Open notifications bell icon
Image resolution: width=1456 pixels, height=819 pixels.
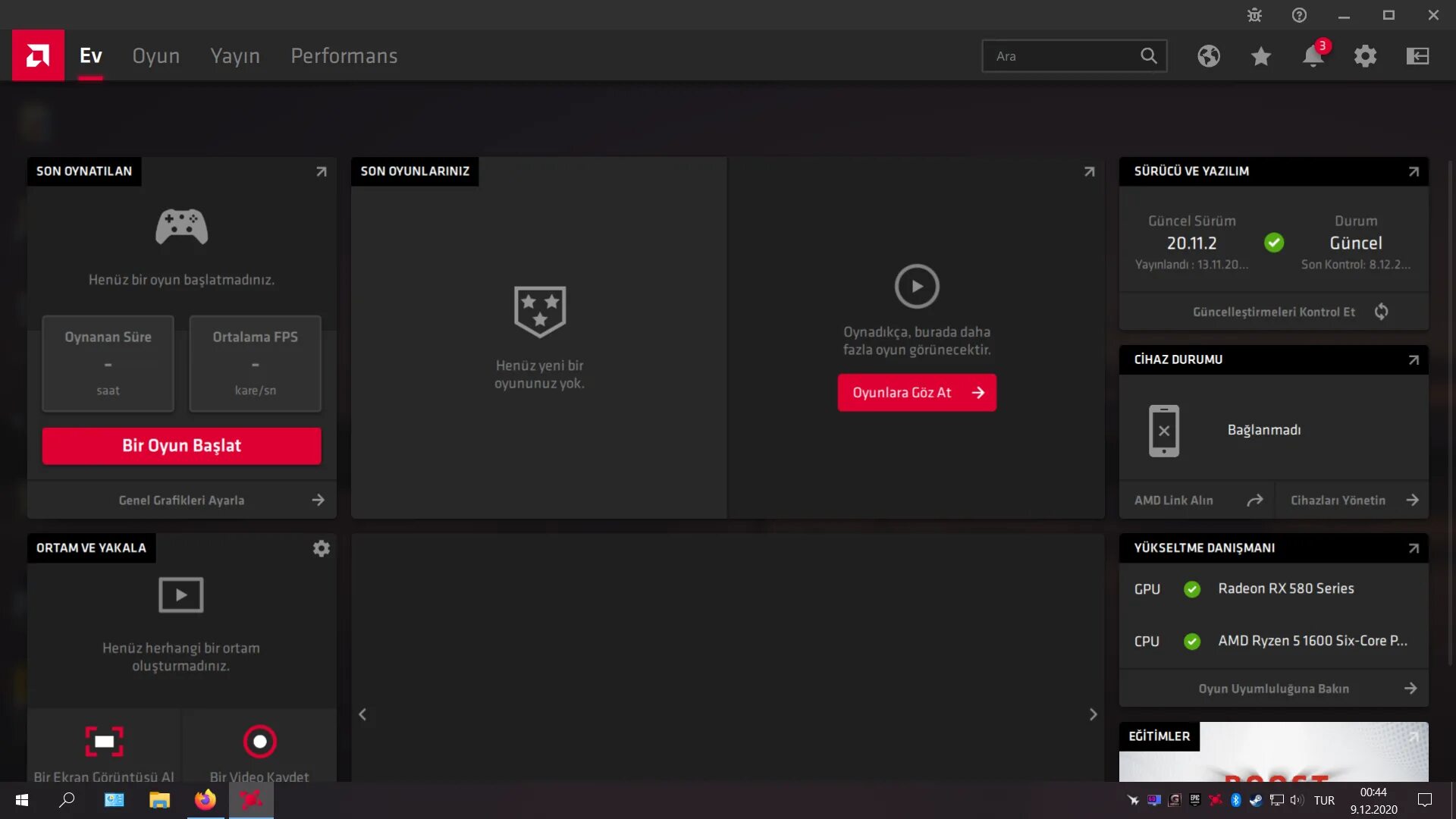point(1313,56)
